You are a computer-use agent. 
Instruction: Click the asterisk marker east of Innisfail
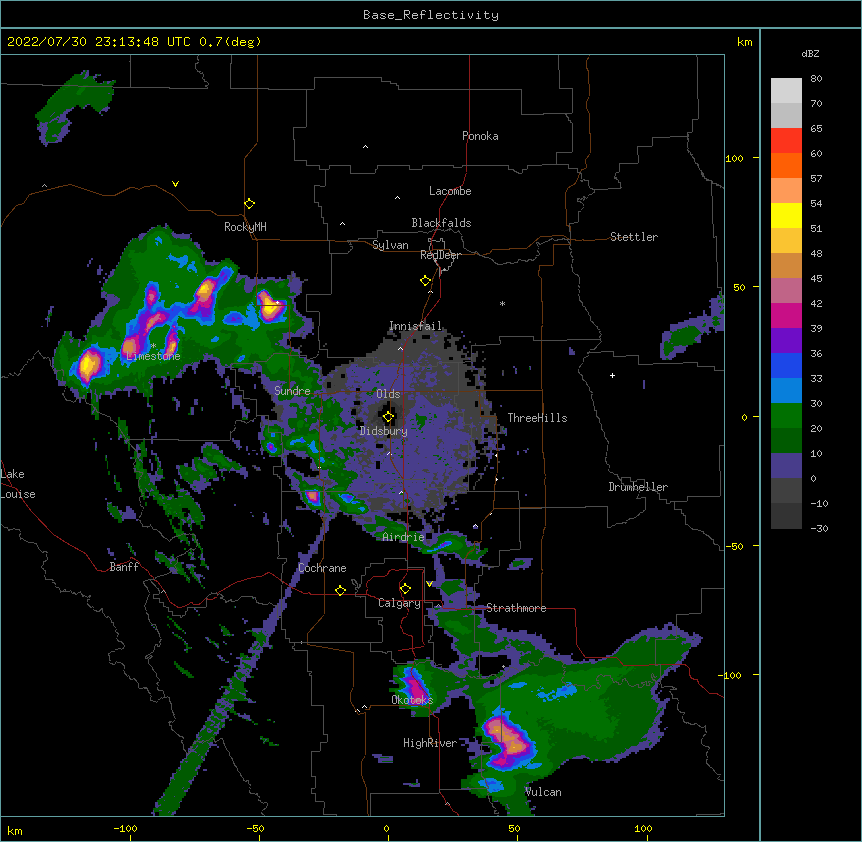502,303
